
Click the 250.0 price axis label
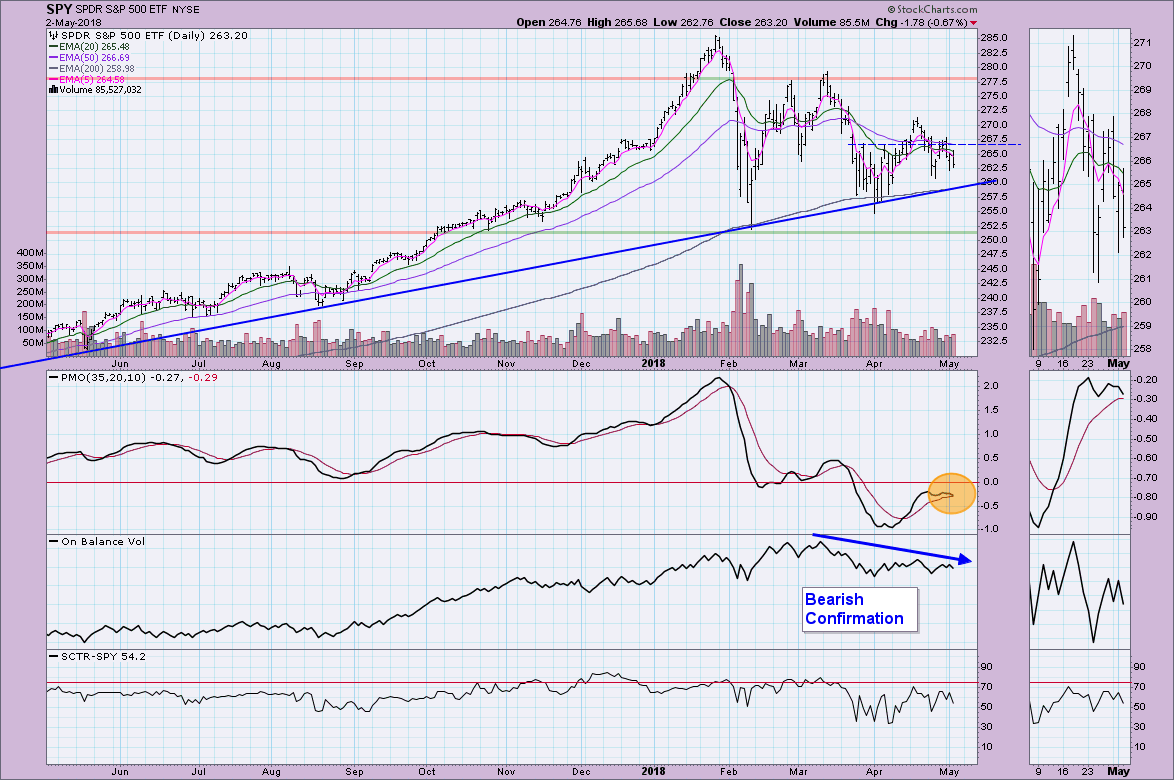(995, 240)
